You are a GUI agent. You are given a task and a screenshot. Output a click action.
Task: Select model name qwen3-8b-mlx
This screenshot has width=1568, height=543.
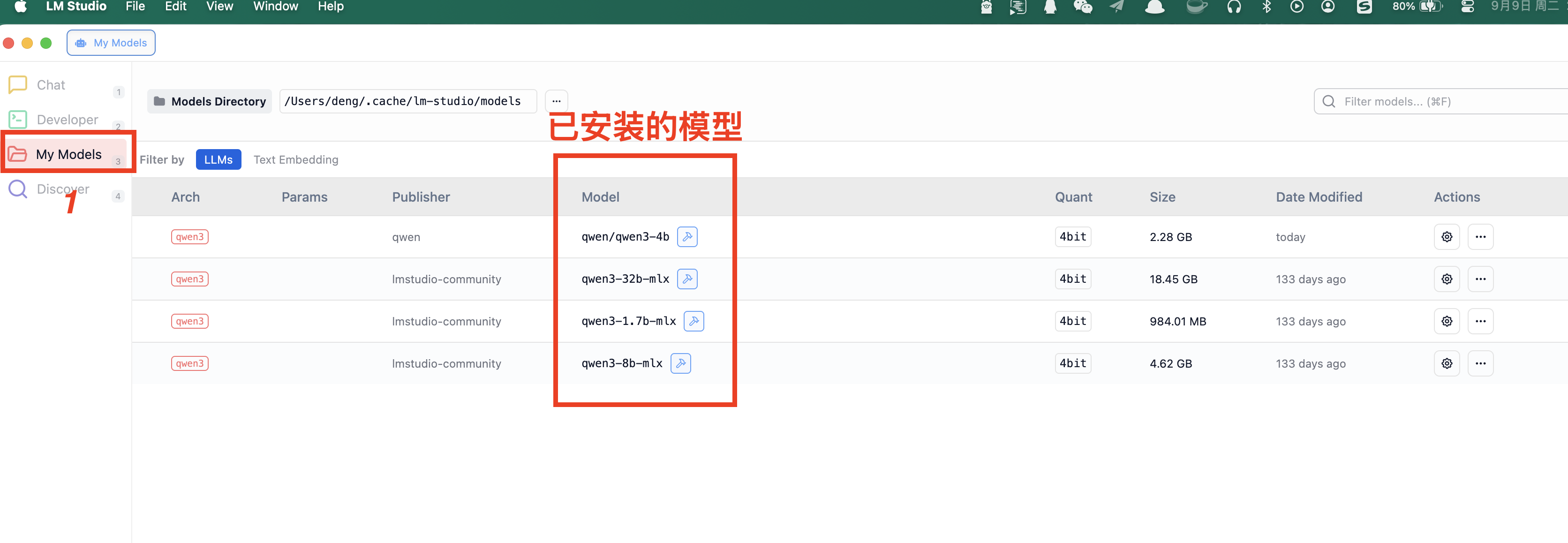(x=621, y=363)
